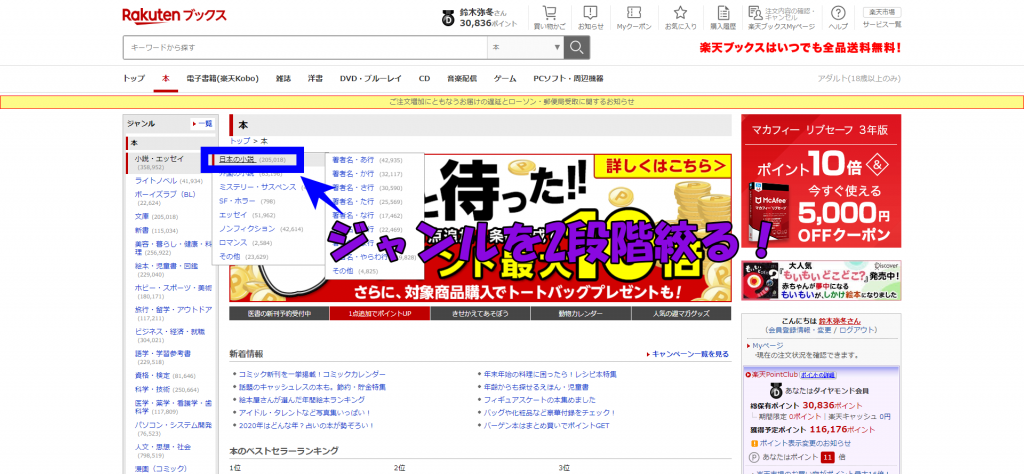Select 資格・検定 genre

click(153, 375)
